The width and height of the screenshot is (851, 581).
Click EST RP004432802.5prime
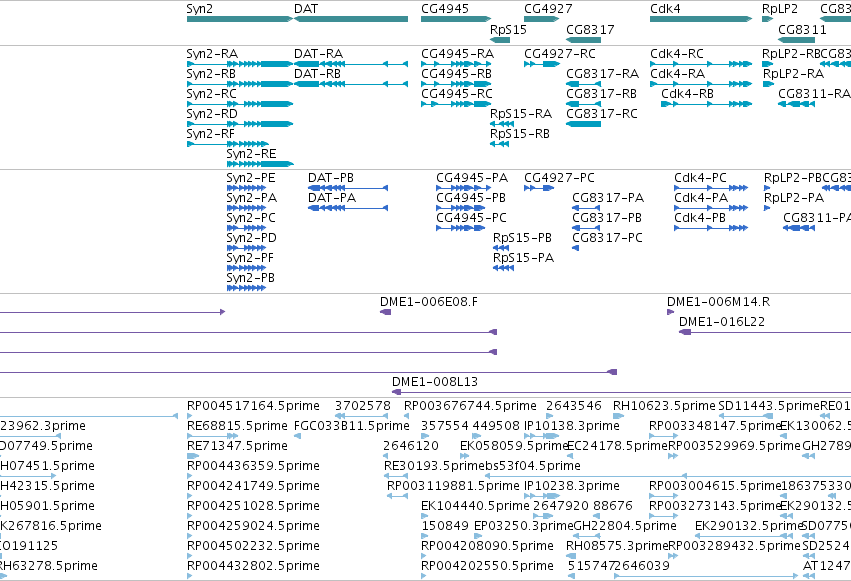pyautogui.click(x=253, y=566)
